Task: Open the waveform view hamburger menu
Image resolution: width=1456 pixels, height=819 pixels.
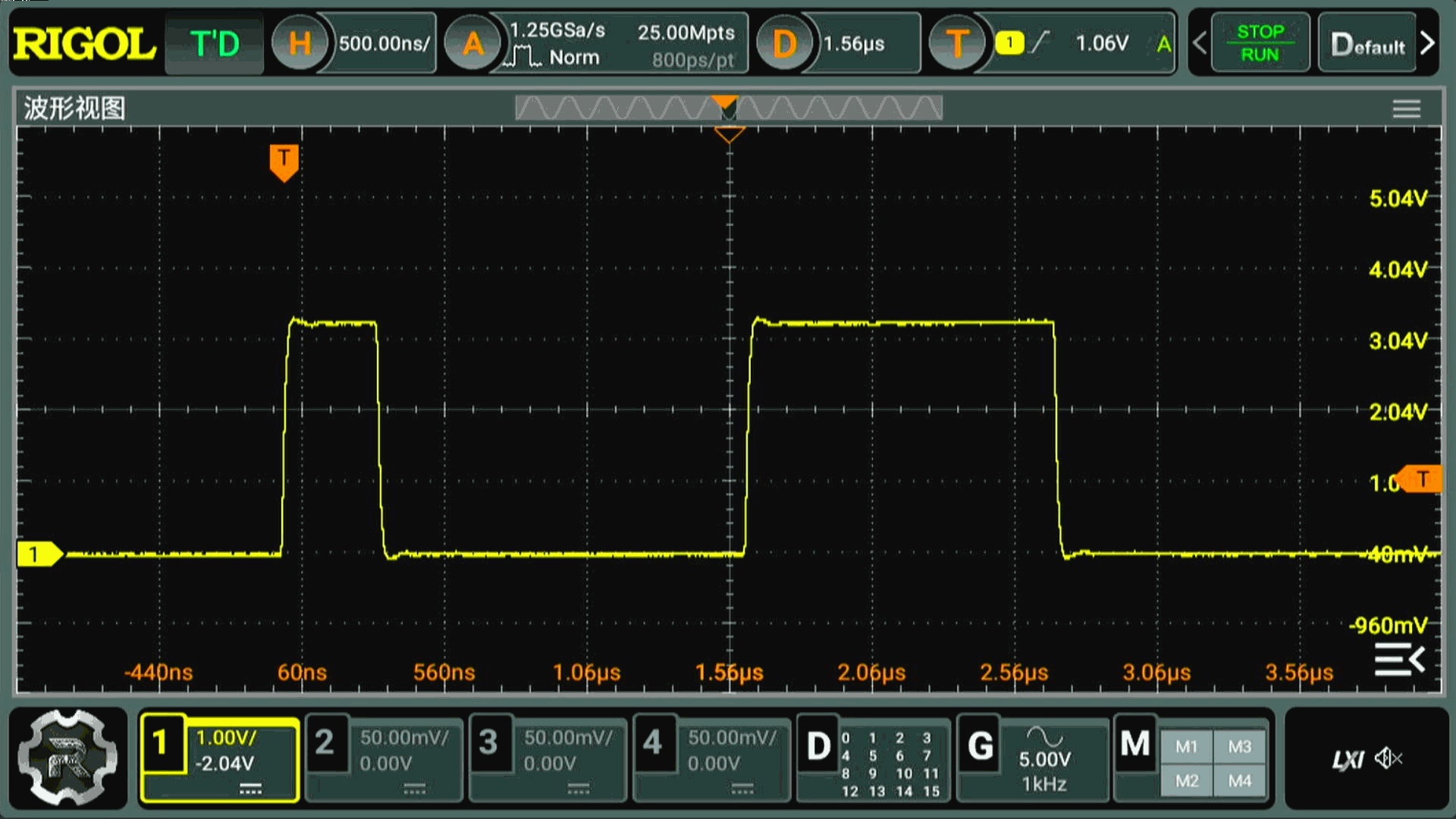Action: (x=1406, y=109)
